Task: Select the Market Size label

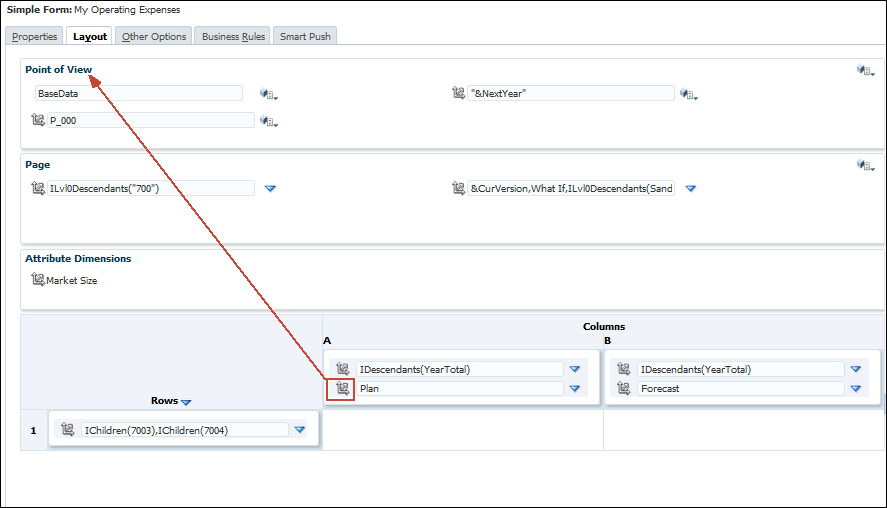Action: [x=71, y=281]
